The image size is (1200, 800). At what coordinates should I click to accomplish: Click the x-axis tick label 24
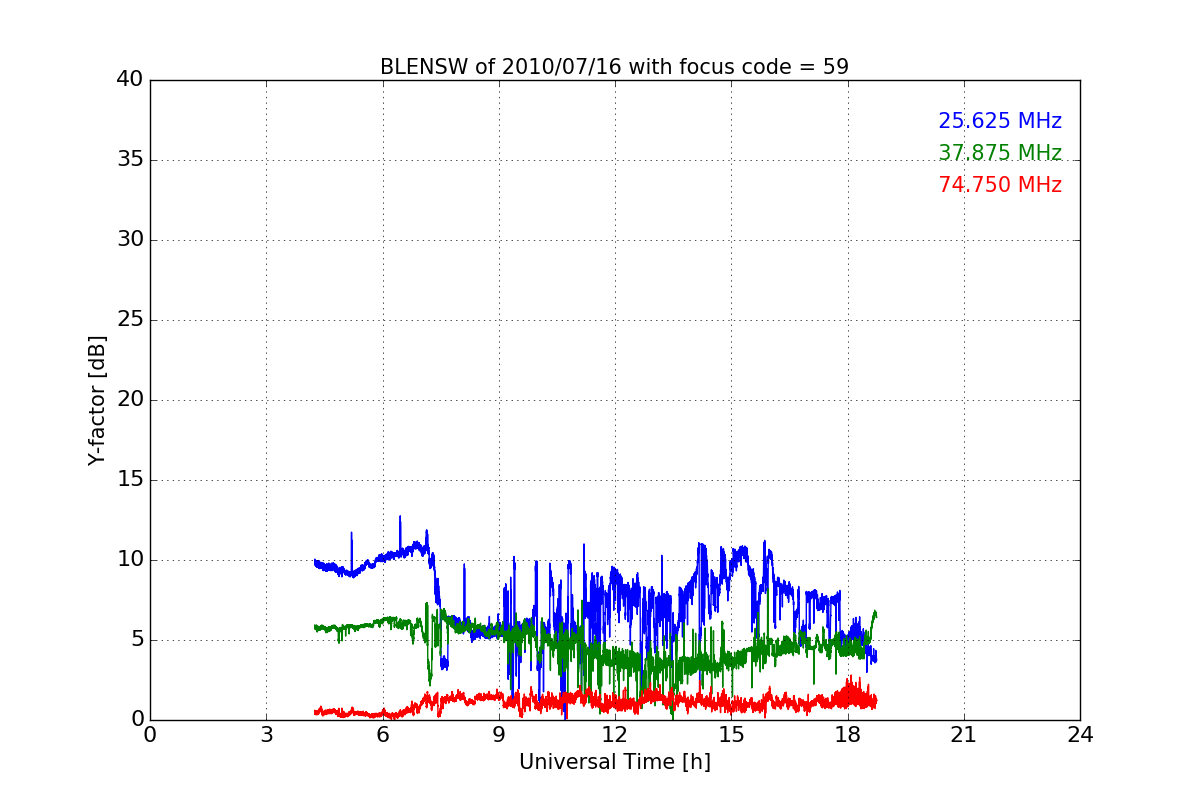pyautogui.click(x=1080, y=735)
